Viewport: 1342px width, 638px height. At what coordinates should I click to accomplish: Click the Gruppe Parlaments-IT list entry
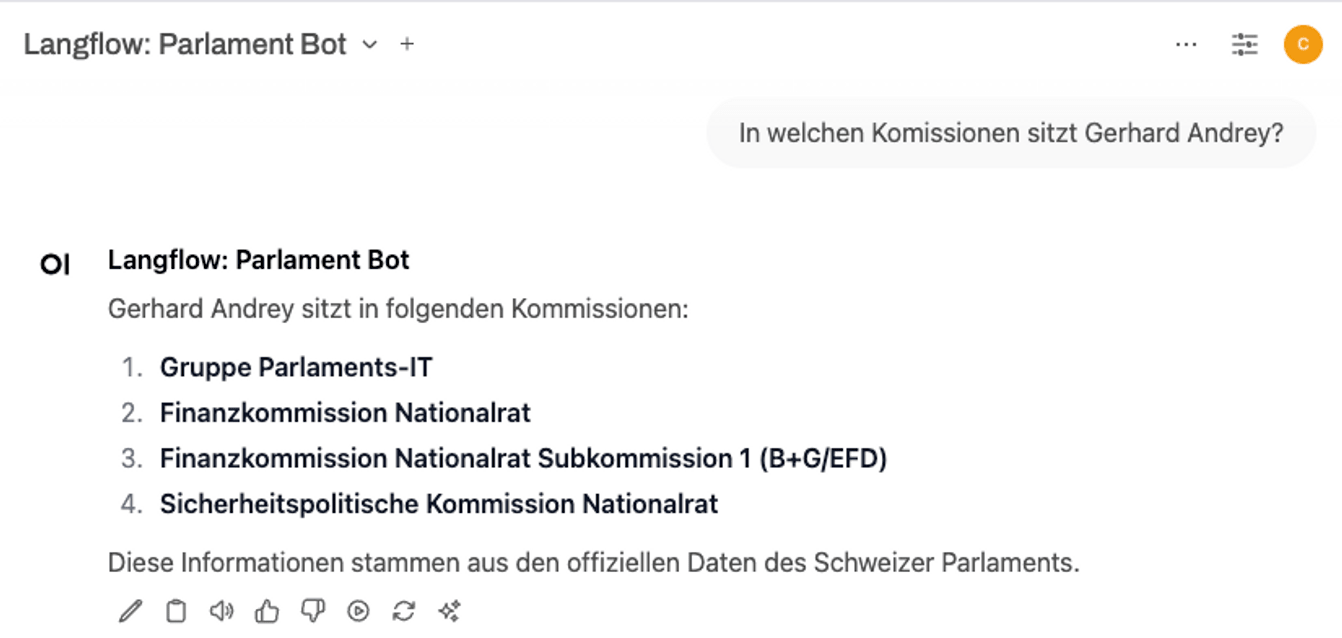pyautogui.click(x=296, y=367)
